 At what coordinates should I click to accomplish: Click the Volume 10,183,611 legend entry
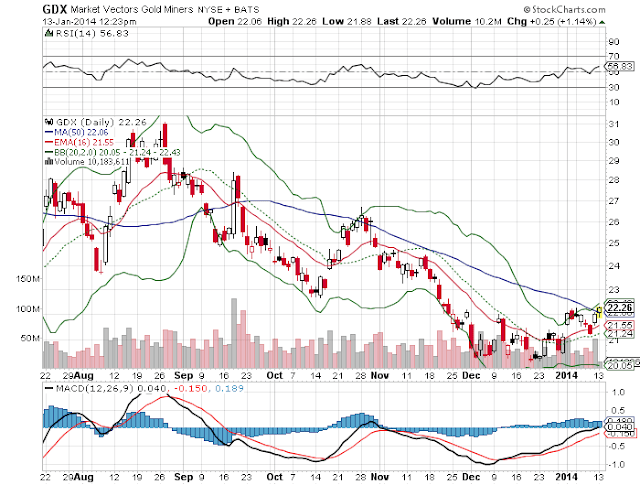tap(92, 162)
